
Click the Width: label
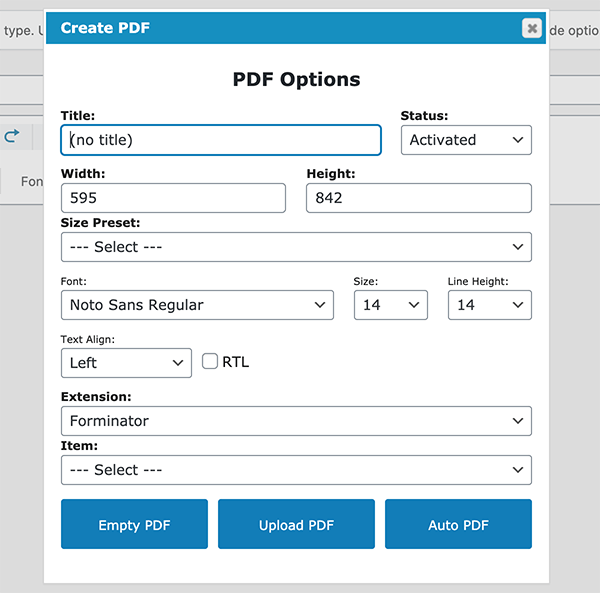[x=83, y=174]
